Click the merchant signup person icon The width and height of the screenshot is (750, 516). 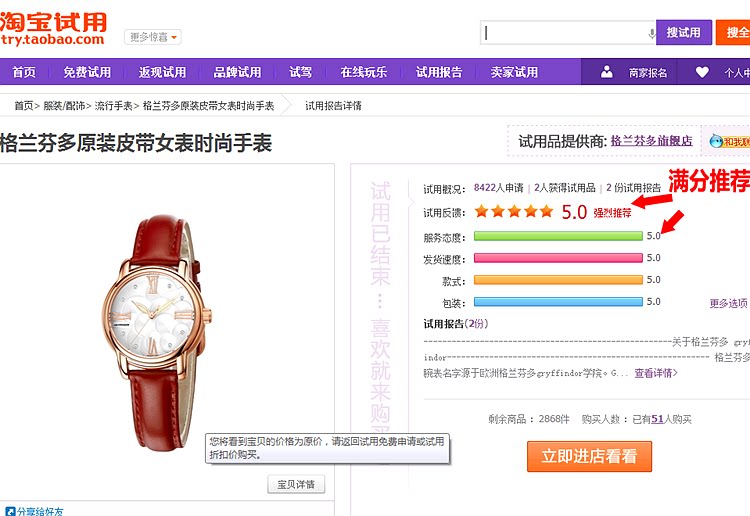(x=607, y=72)
